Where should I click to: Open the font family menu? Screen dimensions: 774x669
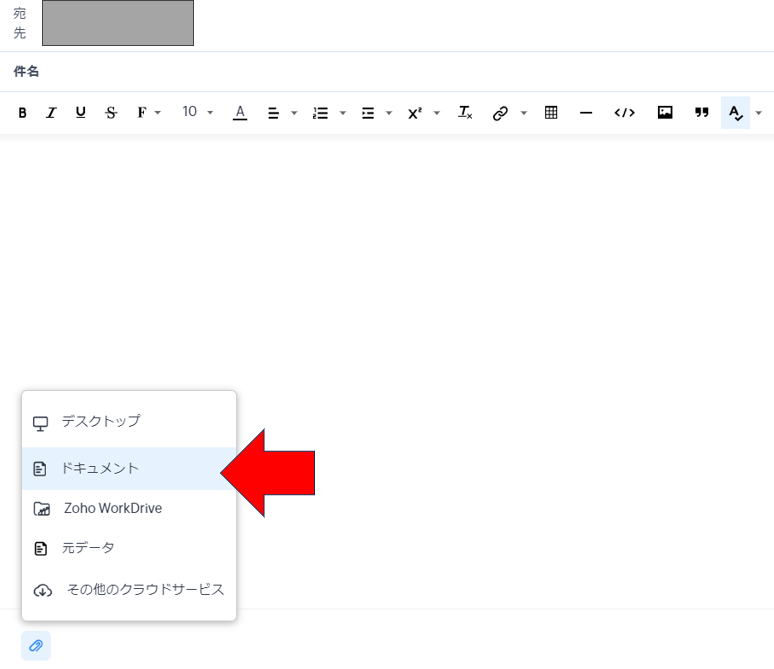pyautogui.click(x=148, y=113)
